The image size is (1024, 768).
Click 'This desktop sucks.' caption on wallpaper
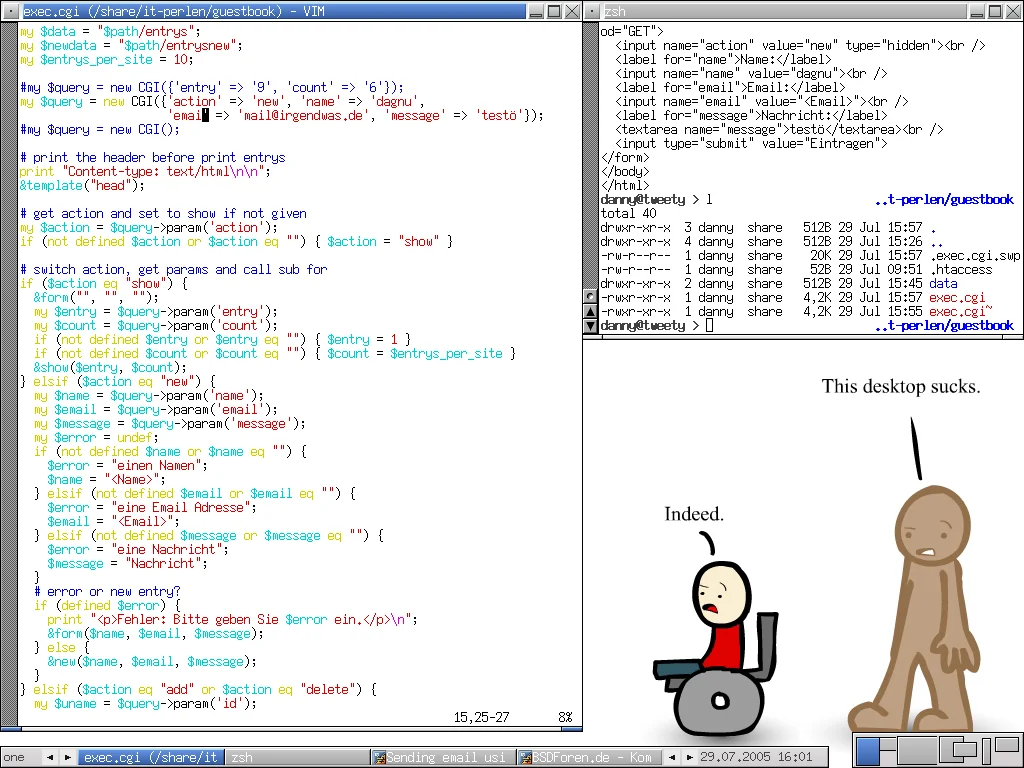[x=901, y=387]
